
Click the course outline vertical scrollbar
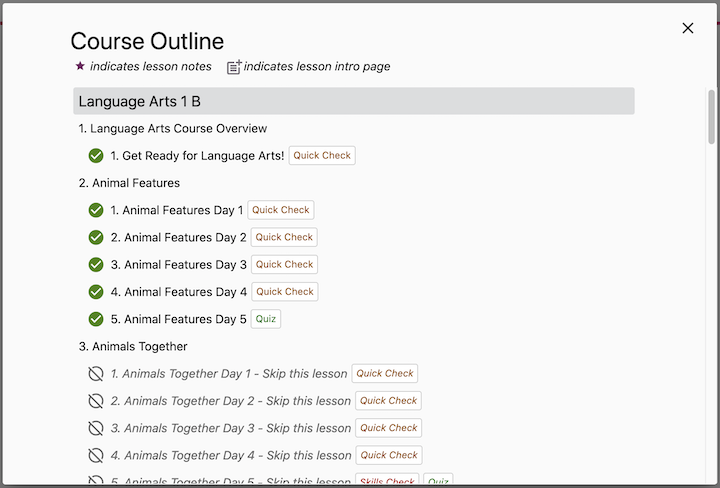[x=711, y=118]
